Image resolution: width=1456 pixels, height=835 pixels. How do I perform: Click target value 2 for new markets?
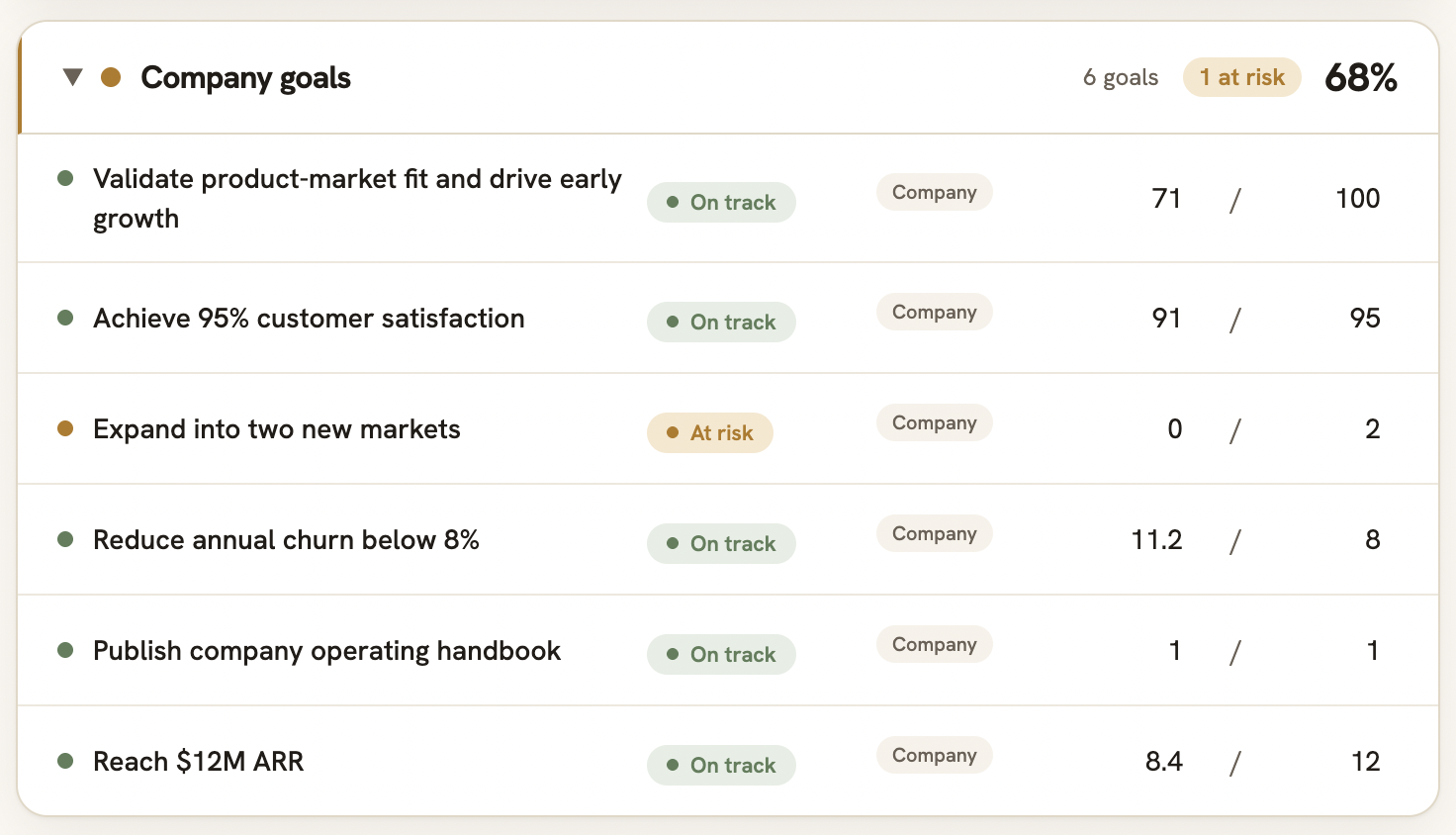(x=1373, y=428)
